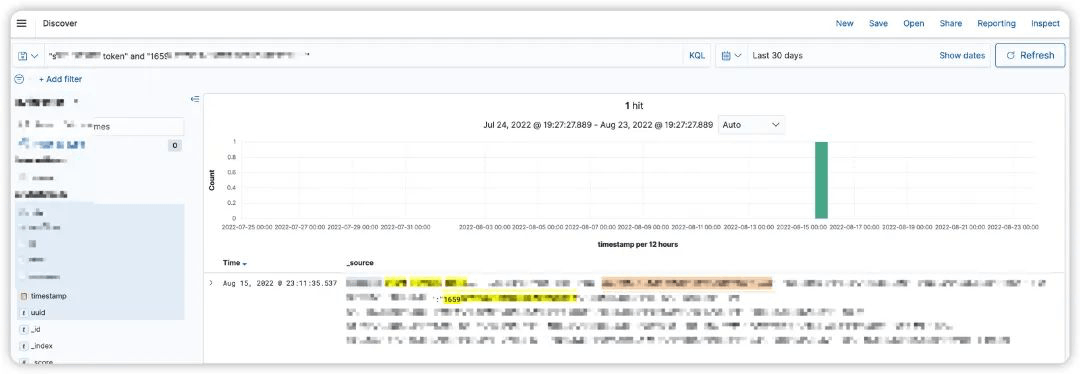1080x374 pixels.
Task: Sort by the Time column header
Action: coord(235,263)
